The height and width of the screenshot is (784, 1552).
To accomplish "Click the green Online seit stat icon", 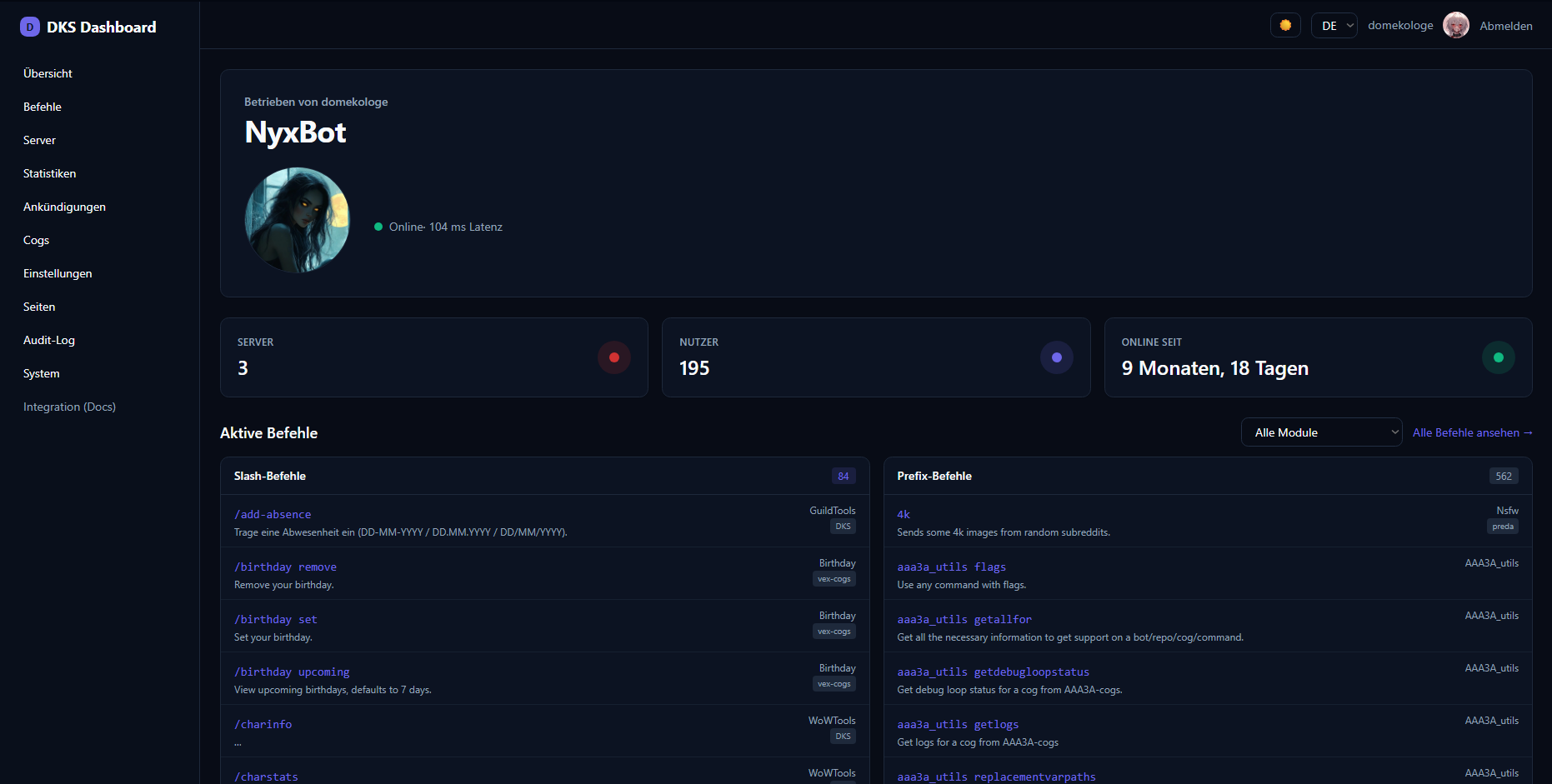I will point(1499,357).
